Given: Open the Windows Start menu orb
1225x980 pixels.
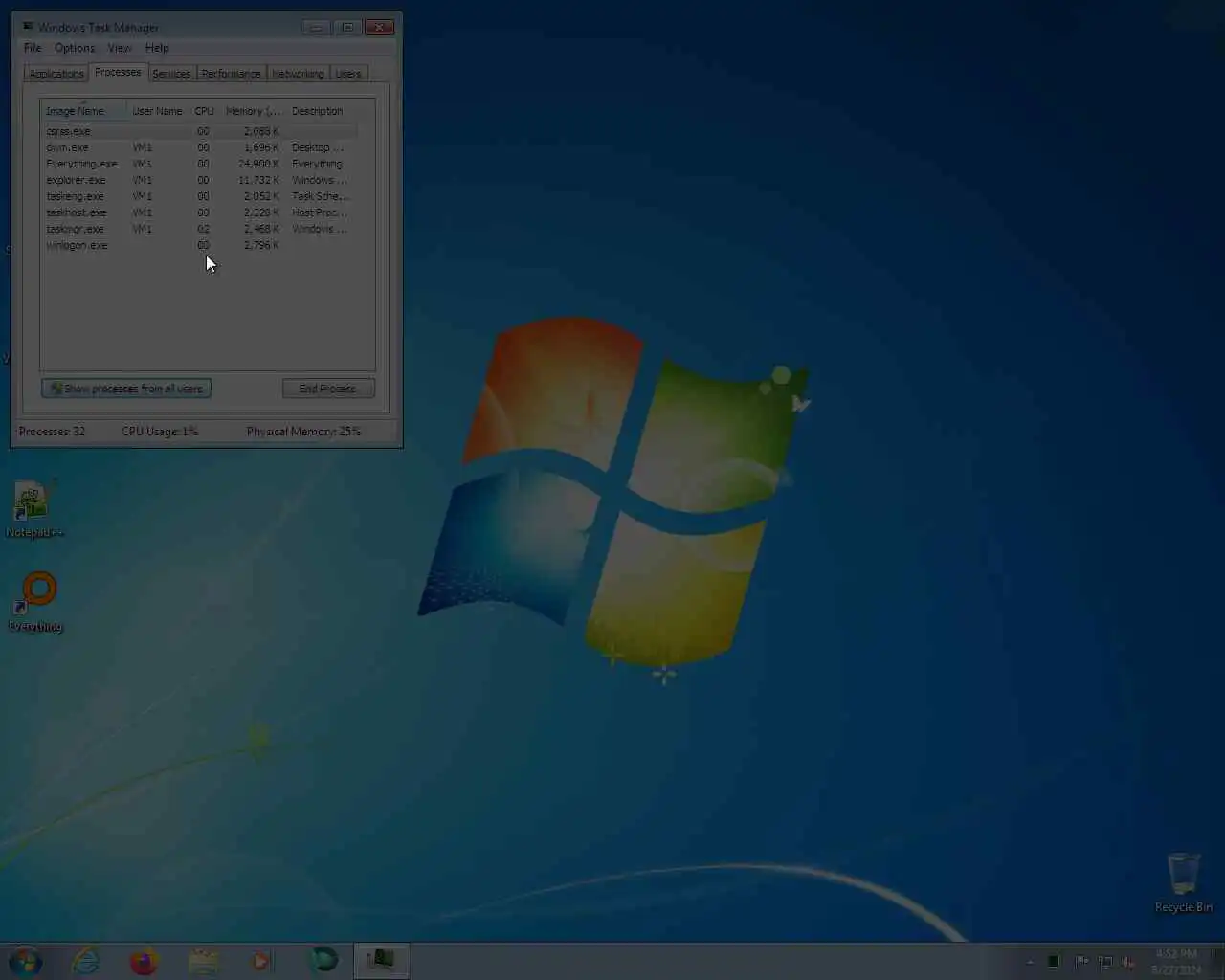Looking at the screenshot, I should [x=26, y=961].
